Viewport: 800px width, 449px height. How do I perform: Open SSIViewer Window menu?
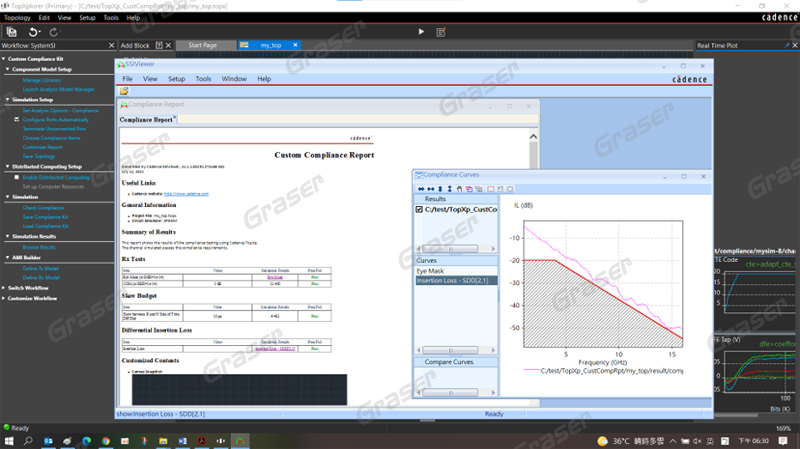[x=234, y=79]
